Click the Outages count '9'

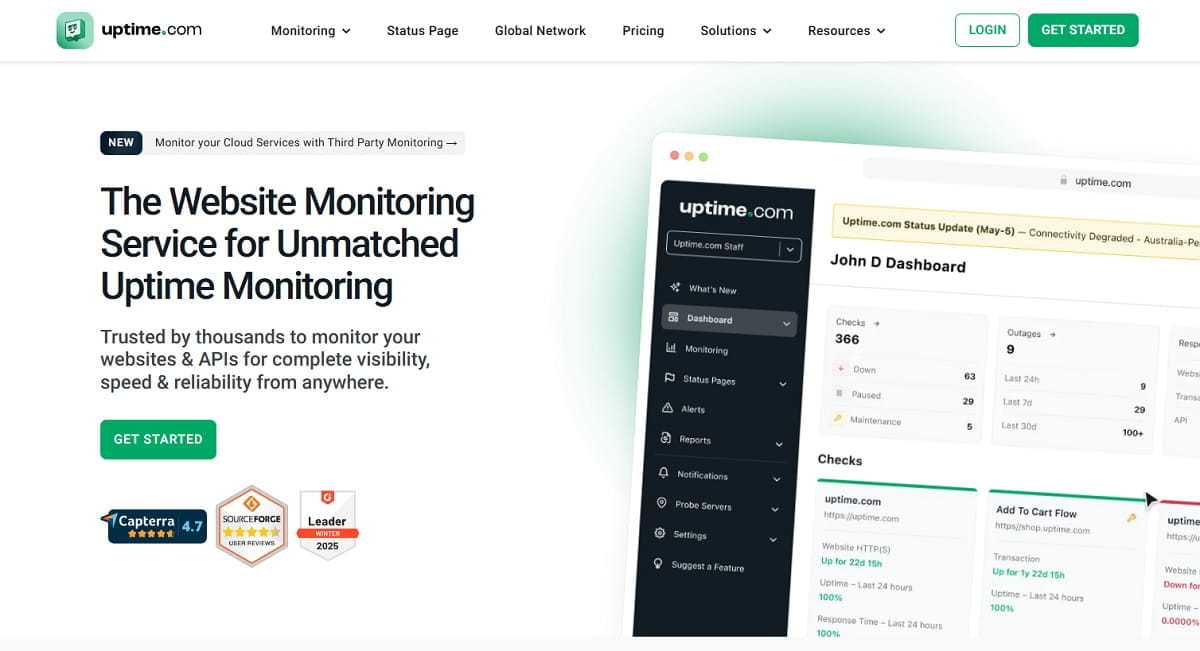(x=1011, y=349)
